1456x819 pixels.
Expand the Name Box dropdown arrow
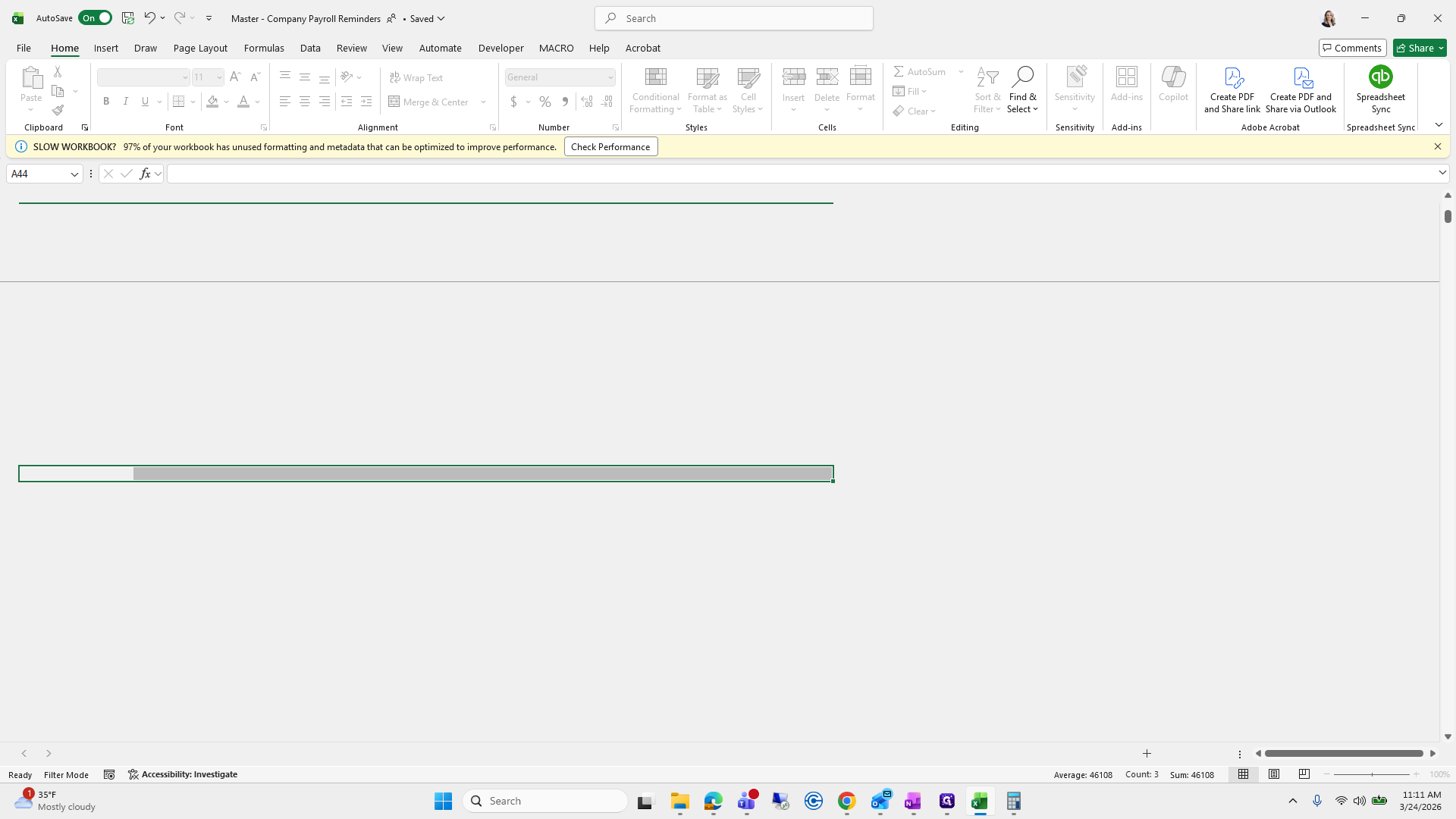pos(74,174)
